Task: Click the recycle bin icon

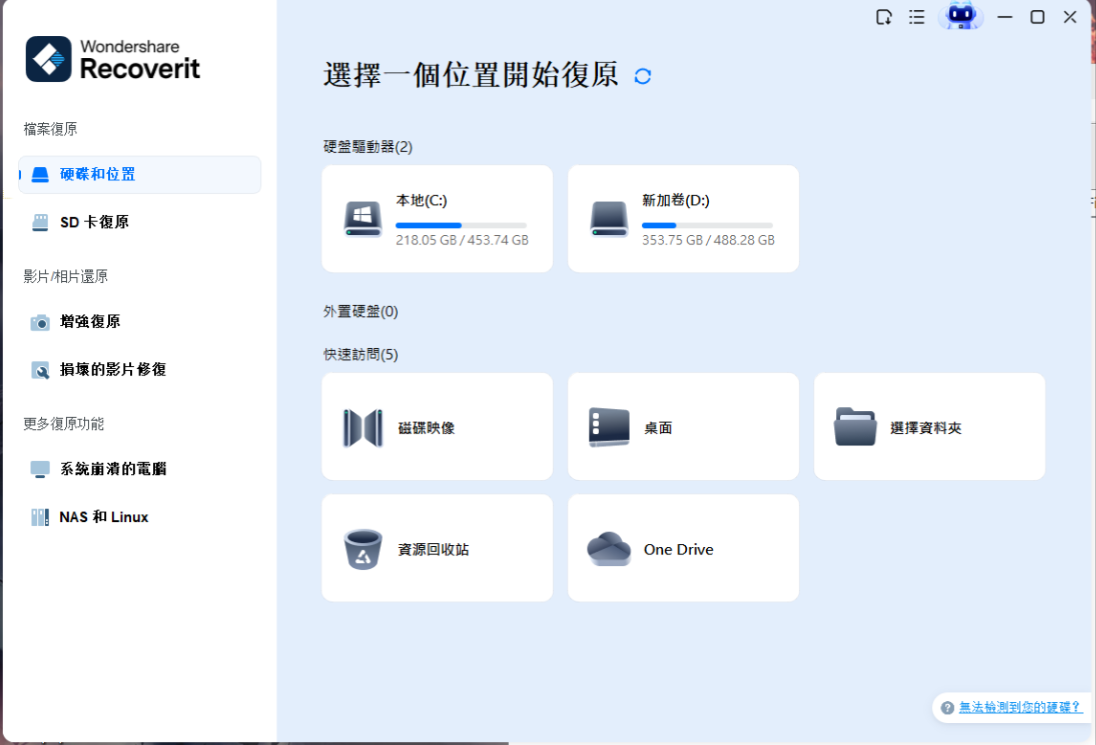Action: 363,549
